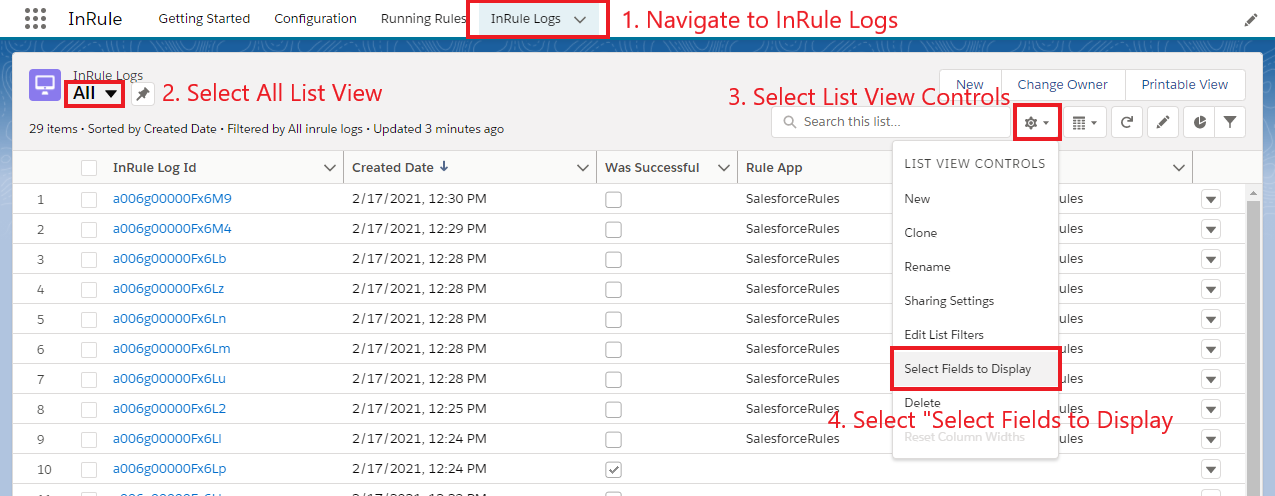Open log record a006g00000Fx6M4
Screen dimensions: 1275x496
coord(172,229)
